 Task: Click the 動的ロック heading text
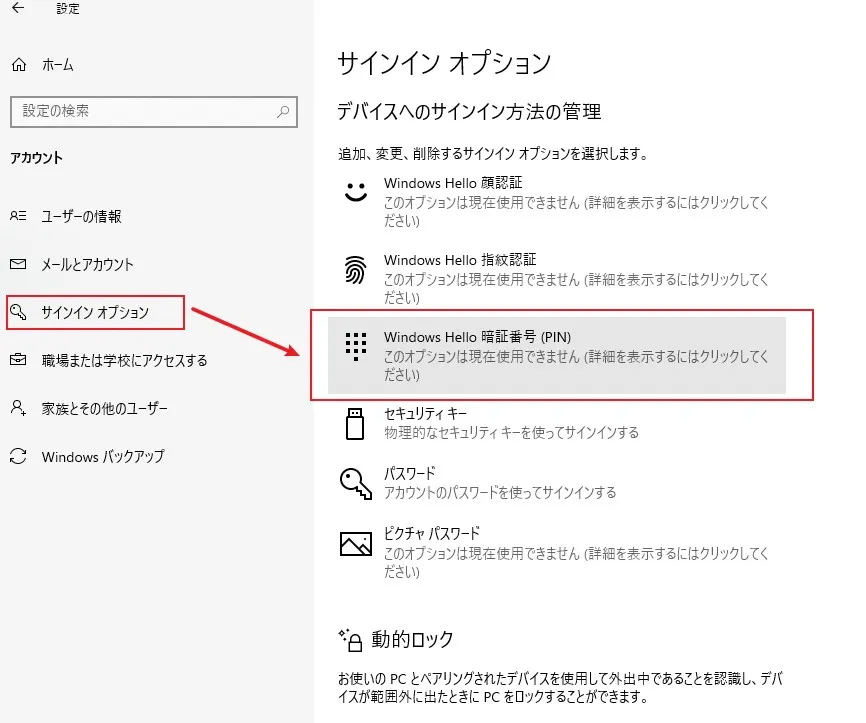[x=412, y=640]
